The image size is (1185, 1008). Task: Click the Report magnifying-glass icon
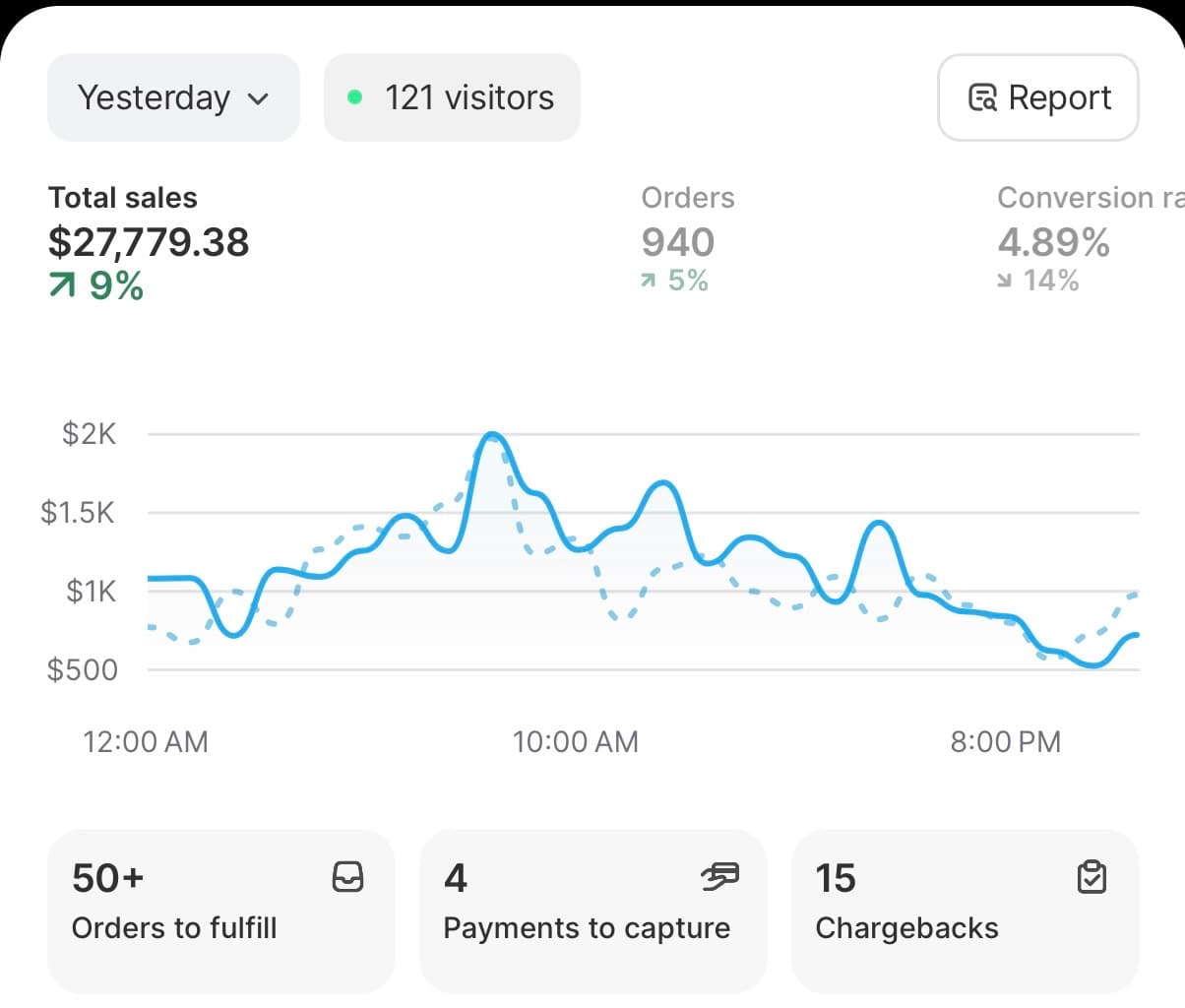tap(983, 97)
